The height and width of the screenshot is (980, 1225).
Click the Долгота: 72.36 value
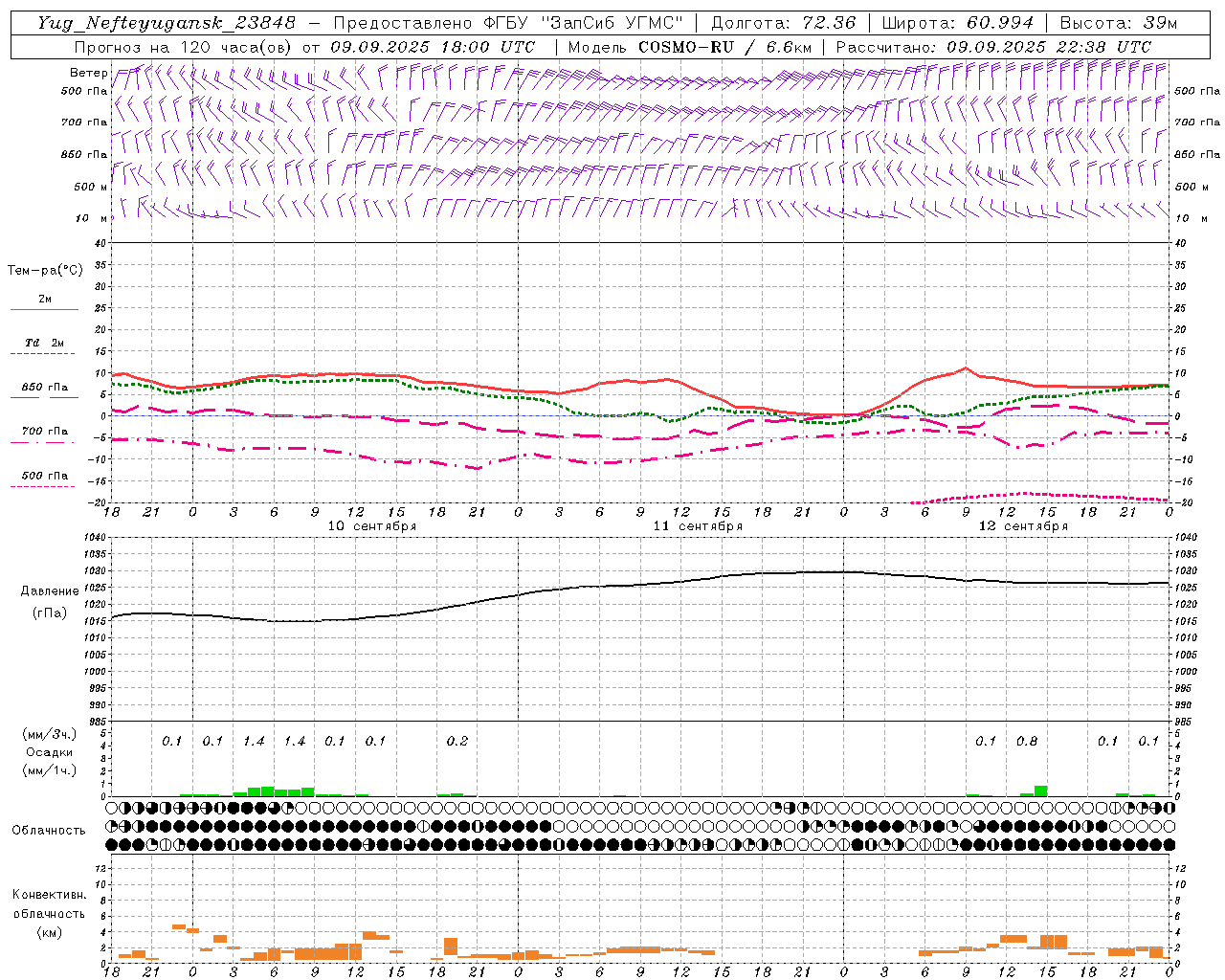(784, 23)
